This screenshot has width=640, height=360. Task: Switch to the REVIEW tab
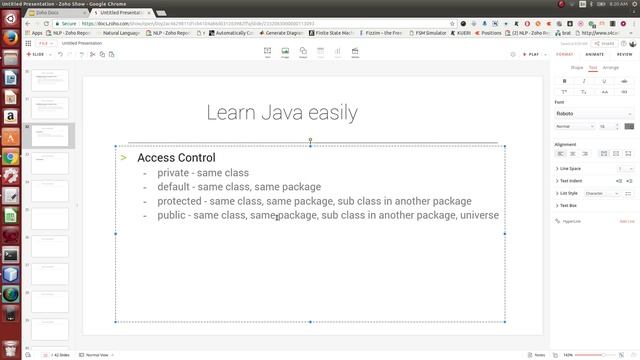coord(624,54)
